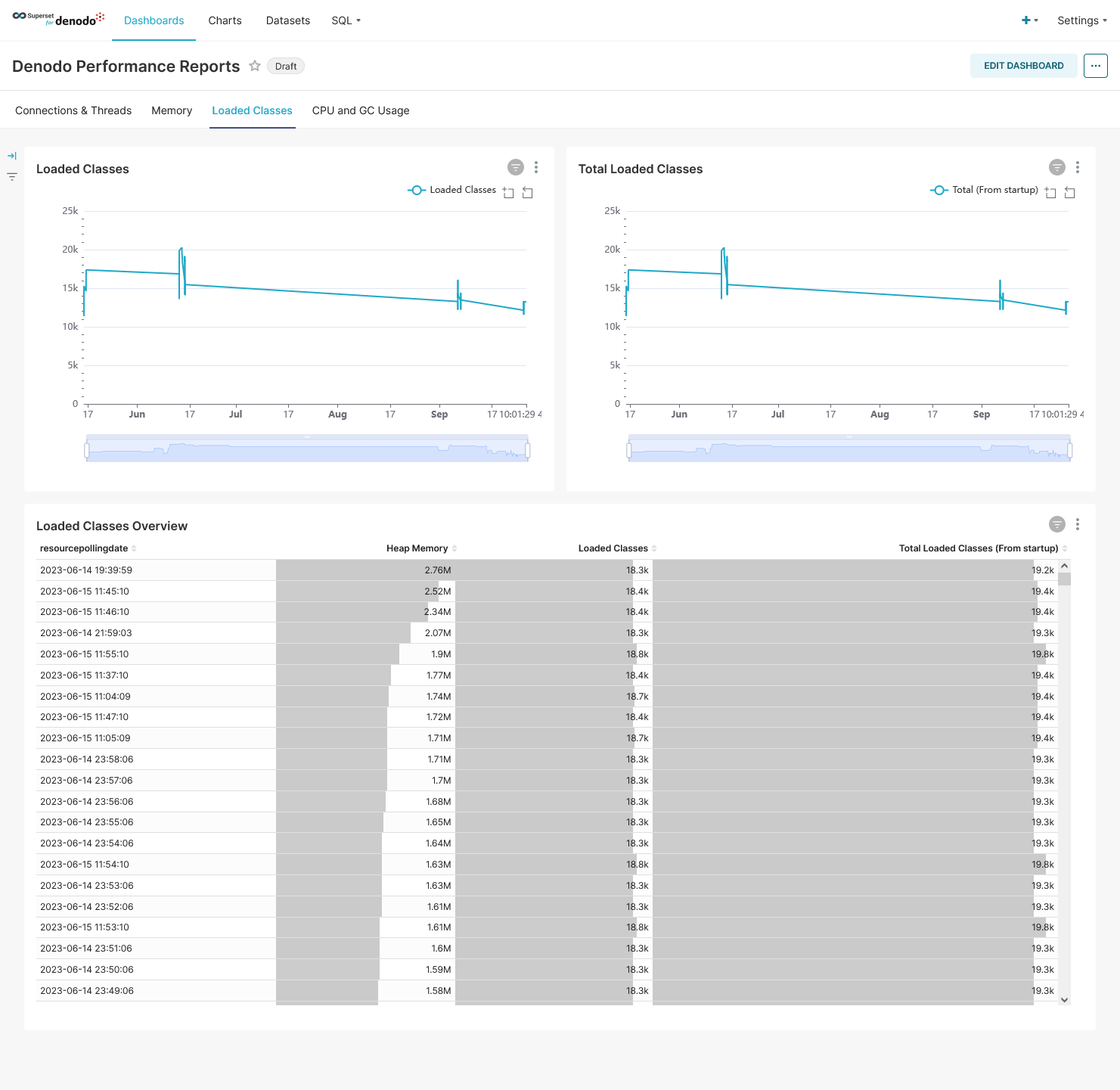The height and width of the screenshot is (1090, 1120).
Task: Open the dashboard ellipsis actions menu
Action: [1096, 66]
